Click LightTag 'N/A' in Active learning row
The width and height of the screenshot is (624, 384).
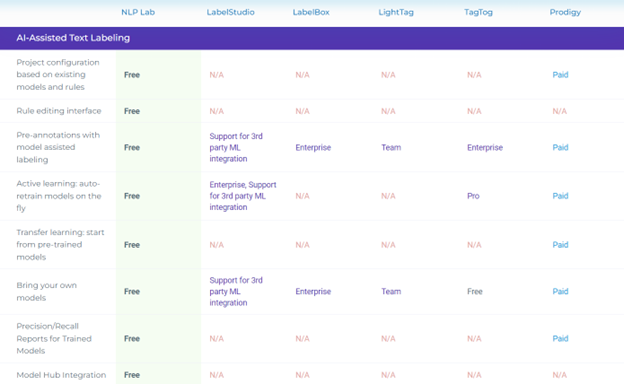[388, 196]
